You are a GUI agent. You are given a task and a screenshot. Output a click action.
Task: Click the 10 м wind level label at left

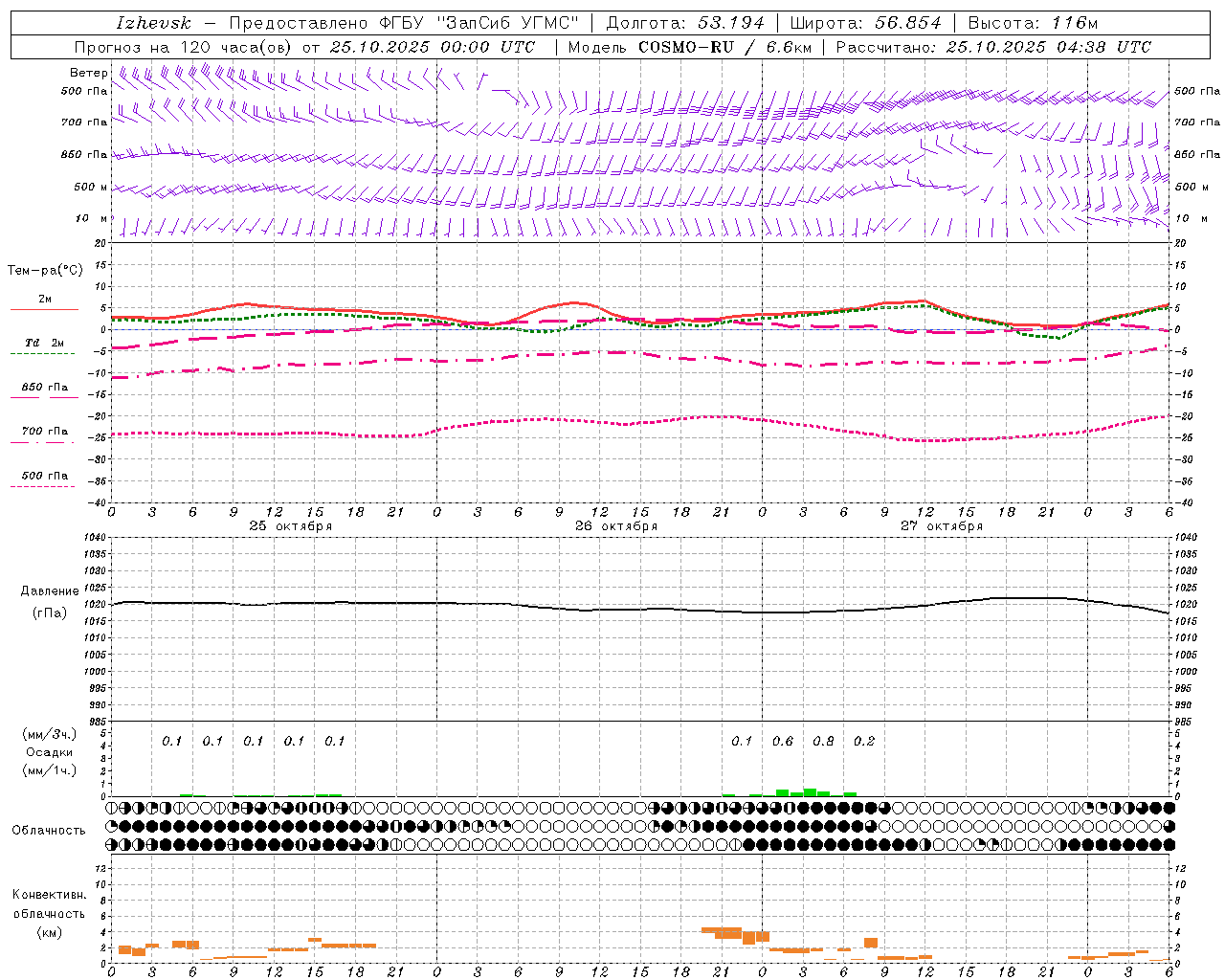point(92,218)
